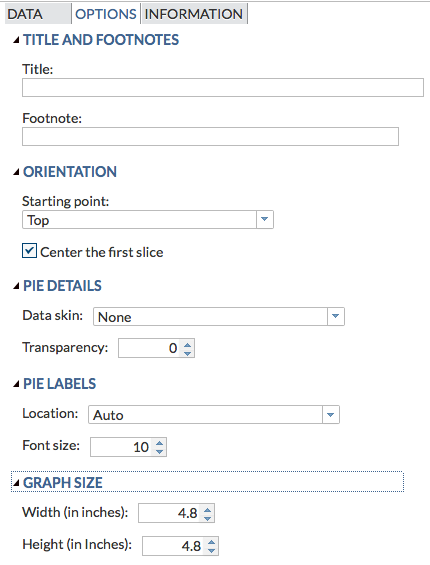Open the INFORMATION tab
Image resolution: width=430 pixels, height=565 pixels.
194,14
